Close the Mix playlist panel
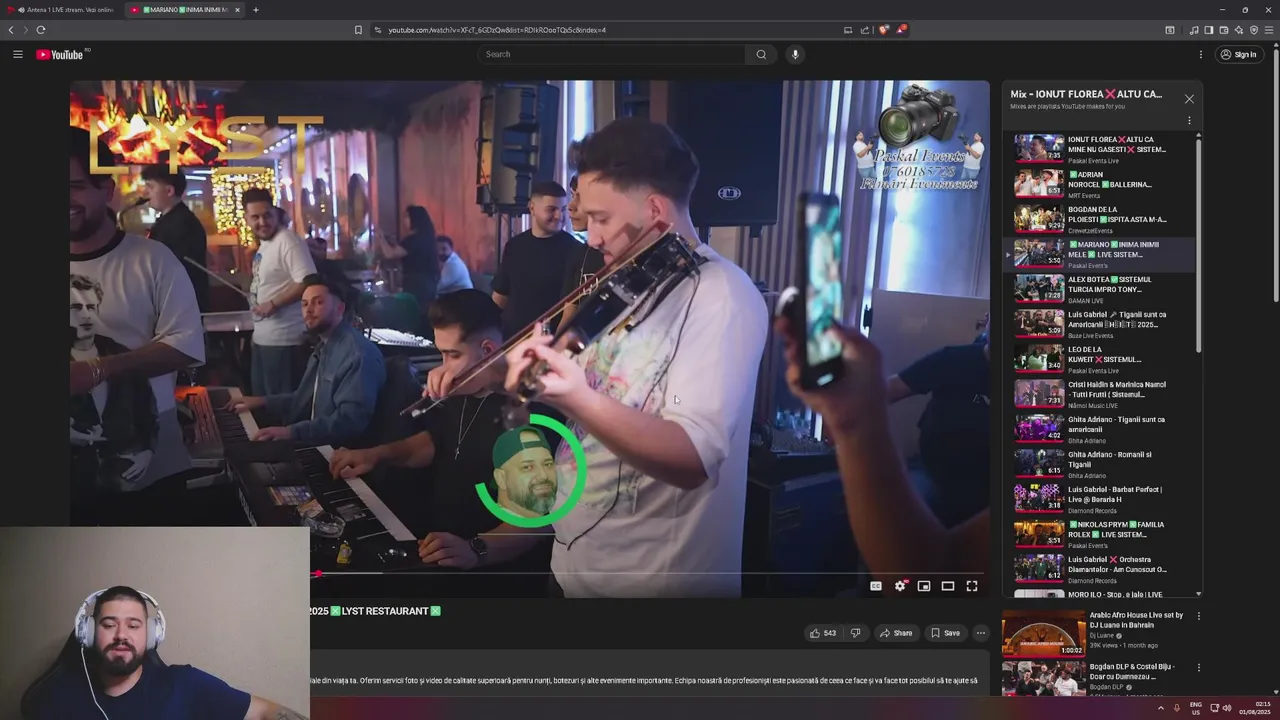The image size is (1280, 720). (1189, 99)
